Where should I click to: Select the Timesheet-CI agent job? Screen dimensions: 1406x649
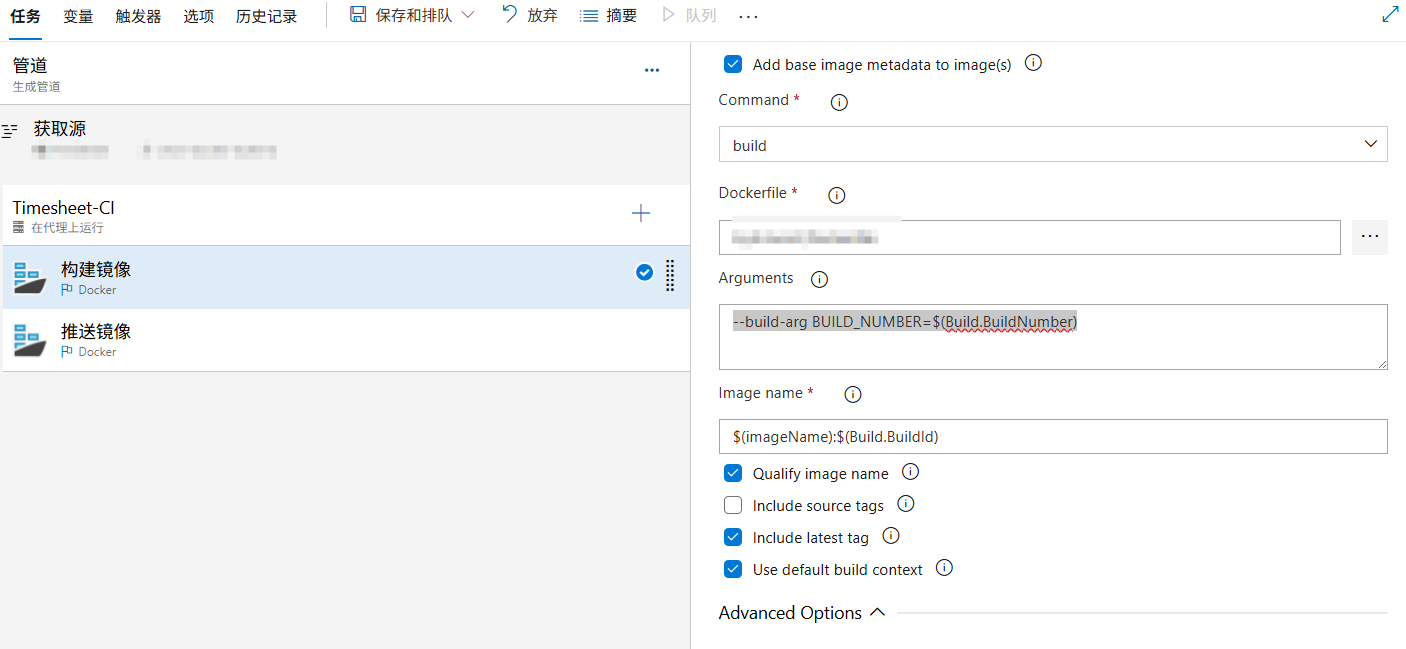click(x=345, y=215)
